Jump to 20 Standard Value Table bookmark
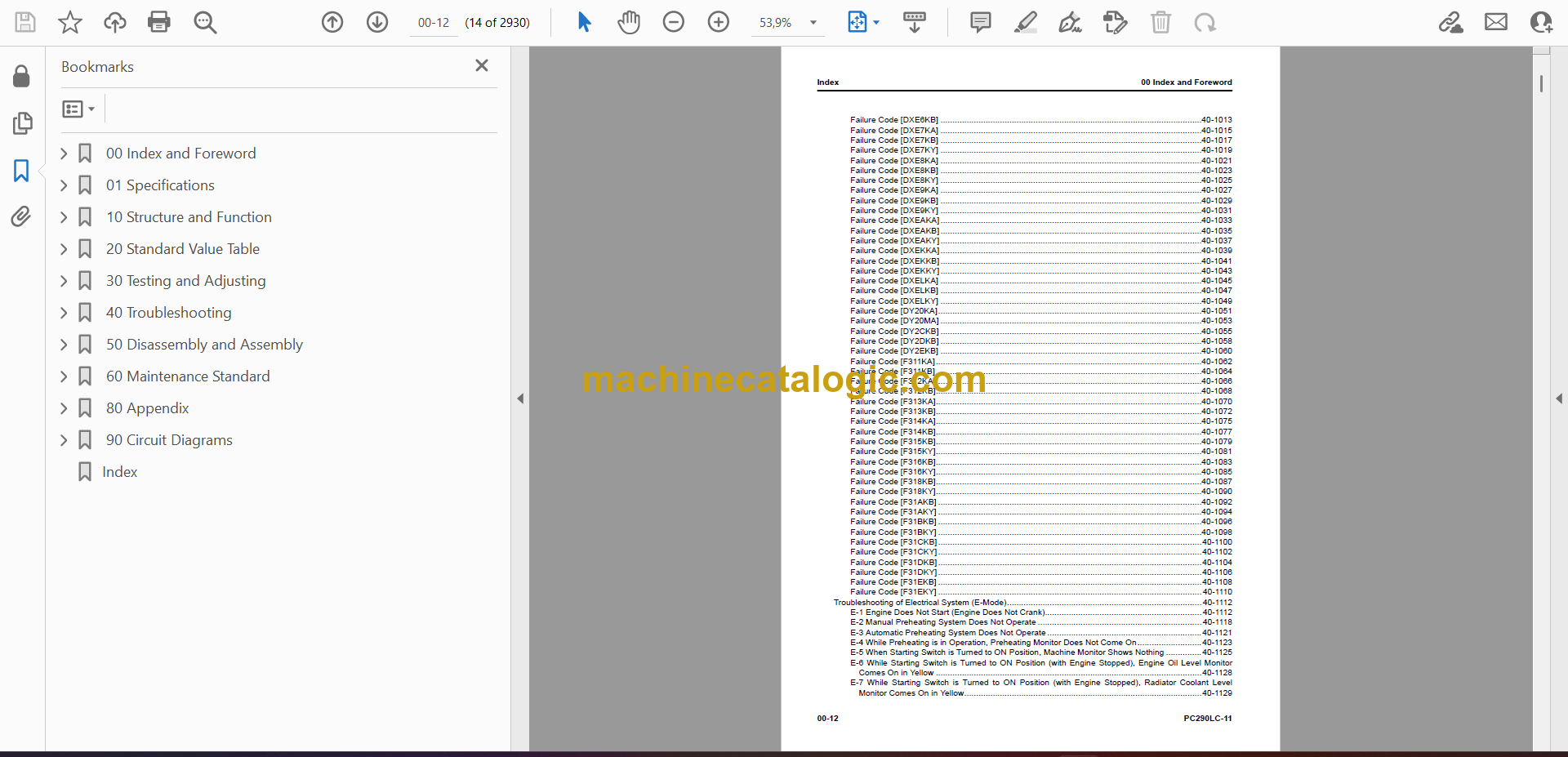 (x=183, y=249)
